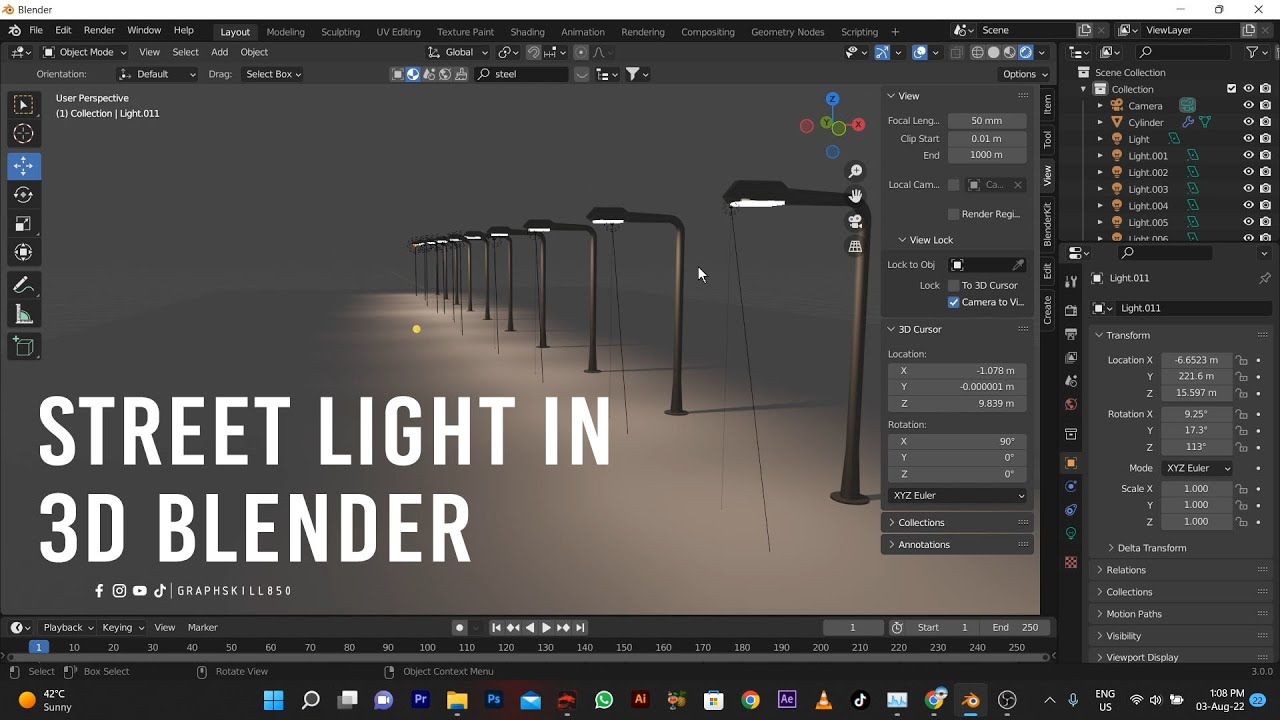
Task: Activate the Scale tool
Action: 24,224
